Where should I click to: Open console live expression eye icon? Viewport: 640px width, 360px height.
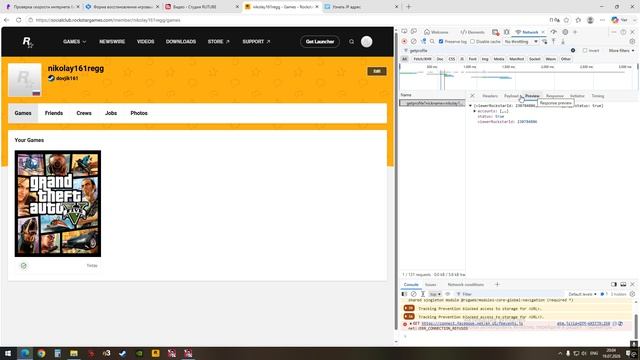(447, 294)
